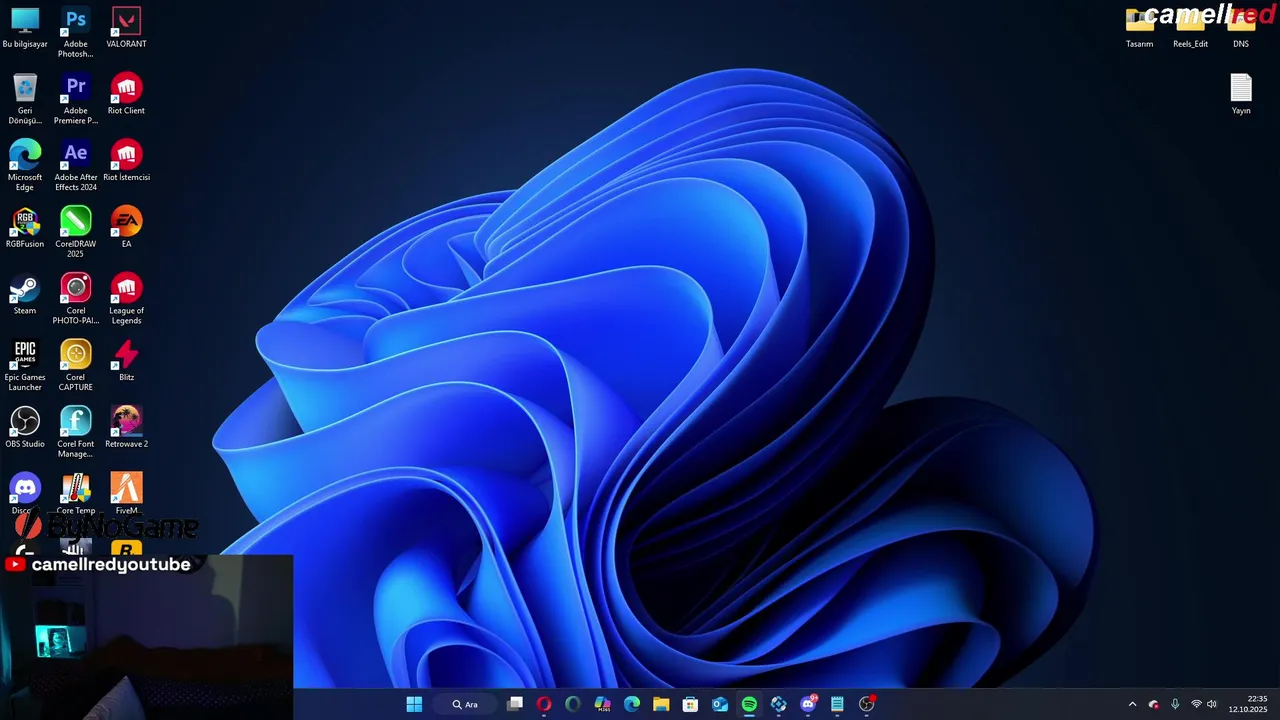Select the Reels_Edit folder

click(x=1190, y=28)
